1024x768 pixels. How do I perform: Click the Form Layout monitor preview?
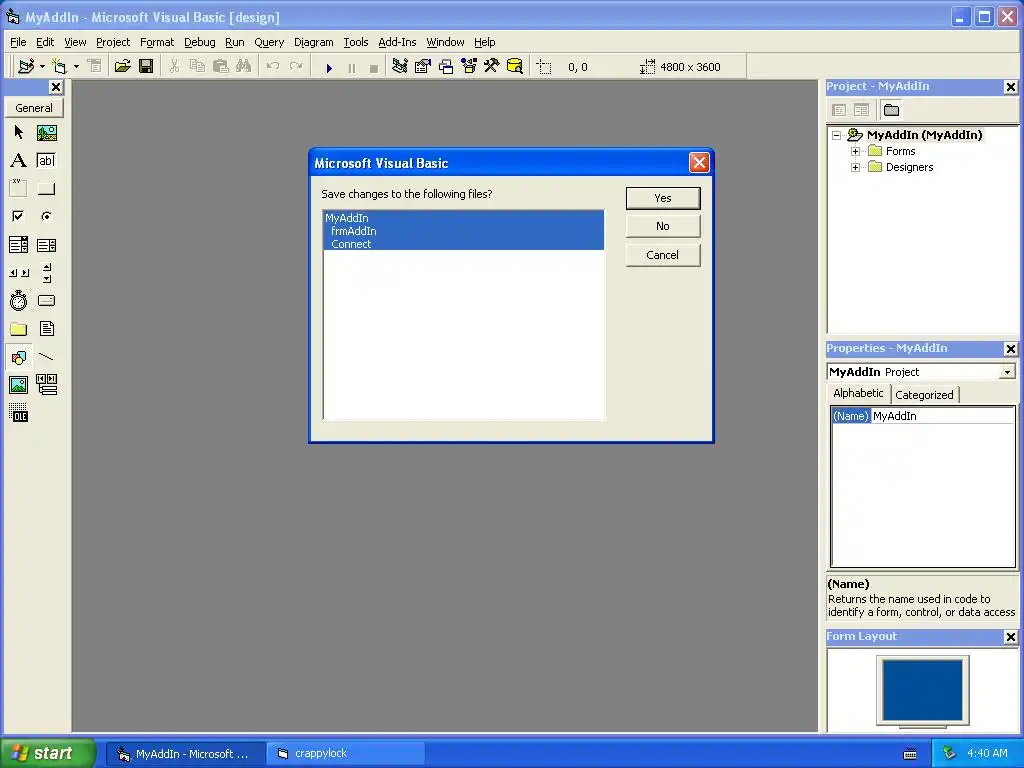(922, 691)
